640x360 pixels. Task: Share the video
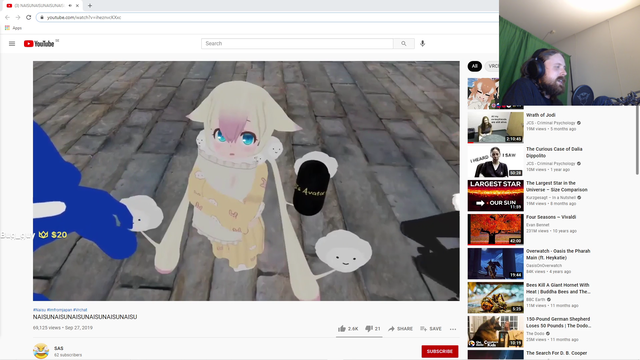(400, 329)
